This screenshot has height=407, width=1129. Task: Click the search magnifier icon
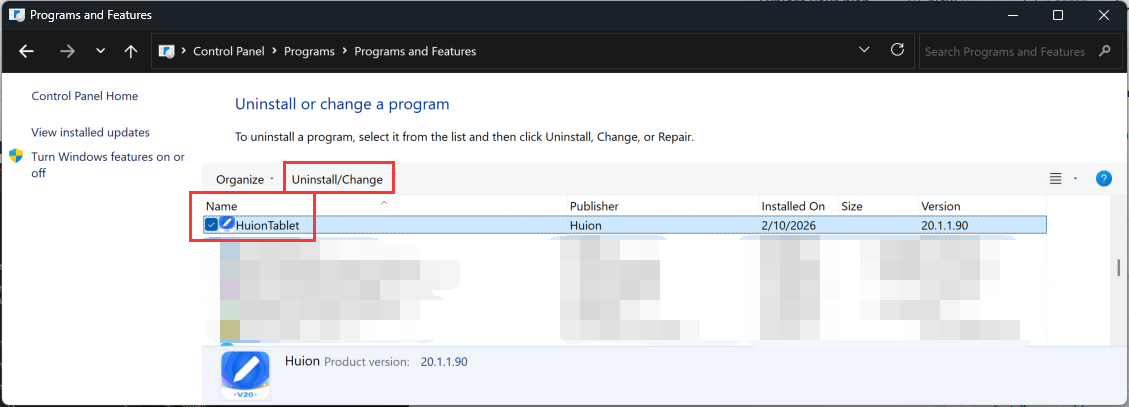(1105, 51)
